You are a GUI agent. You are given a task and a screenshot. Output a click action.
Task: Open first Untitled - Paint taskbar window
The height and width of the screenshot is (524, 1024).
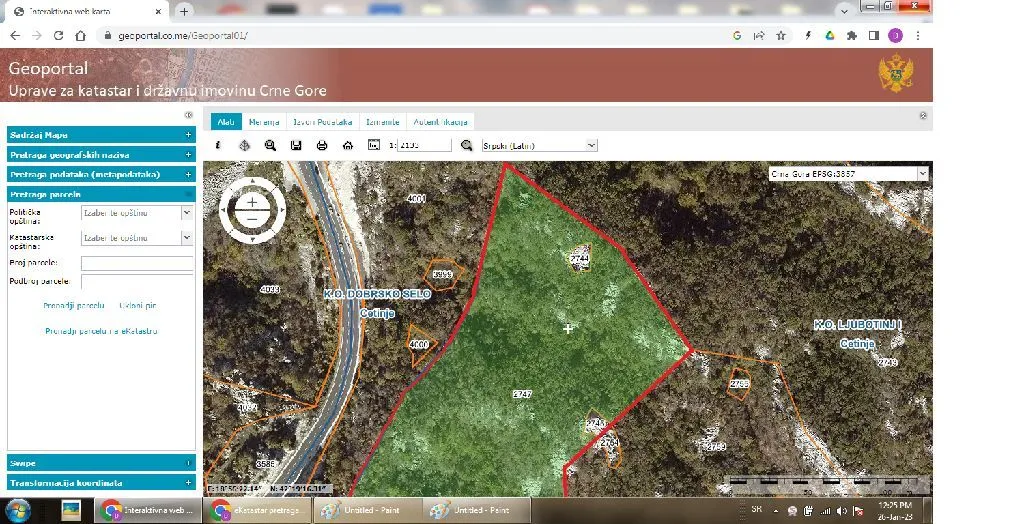tap(367, 510)
